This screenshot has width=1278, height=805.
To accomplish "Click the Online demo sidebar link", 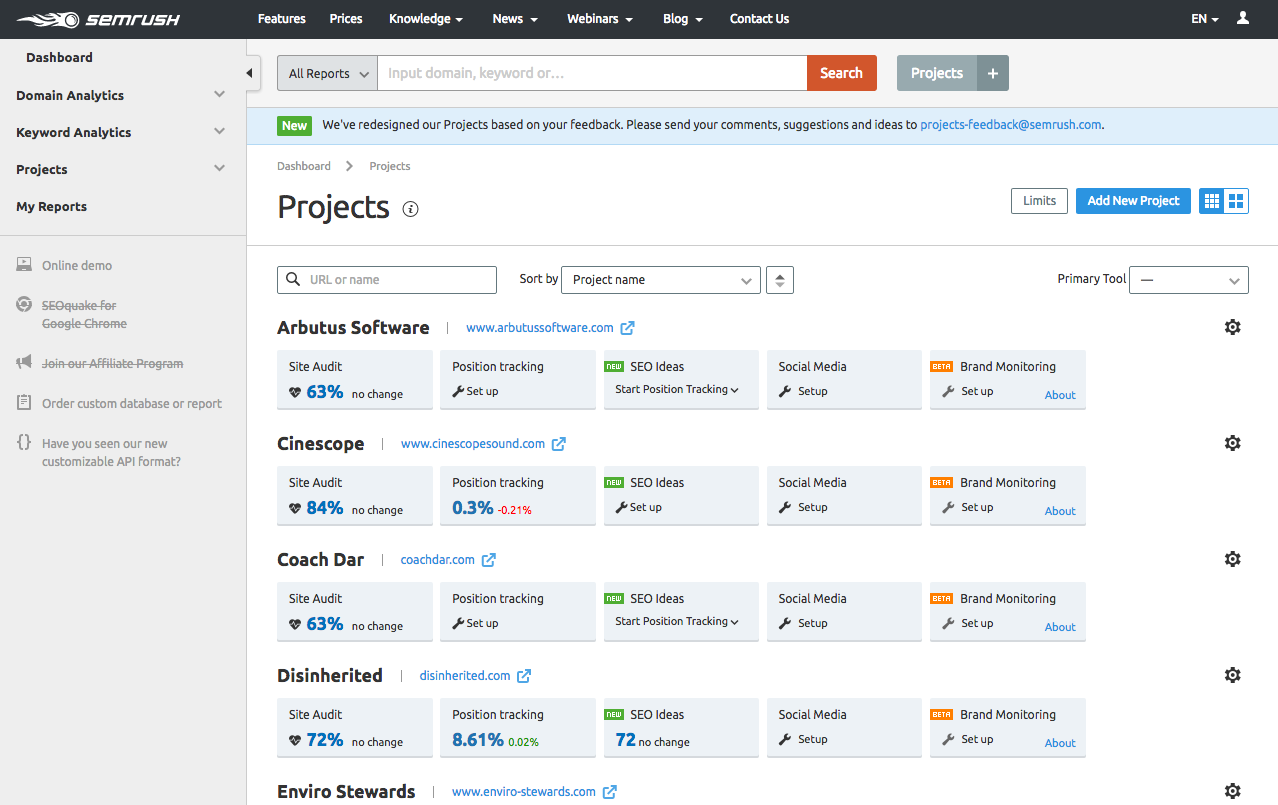I will [77, 266].
